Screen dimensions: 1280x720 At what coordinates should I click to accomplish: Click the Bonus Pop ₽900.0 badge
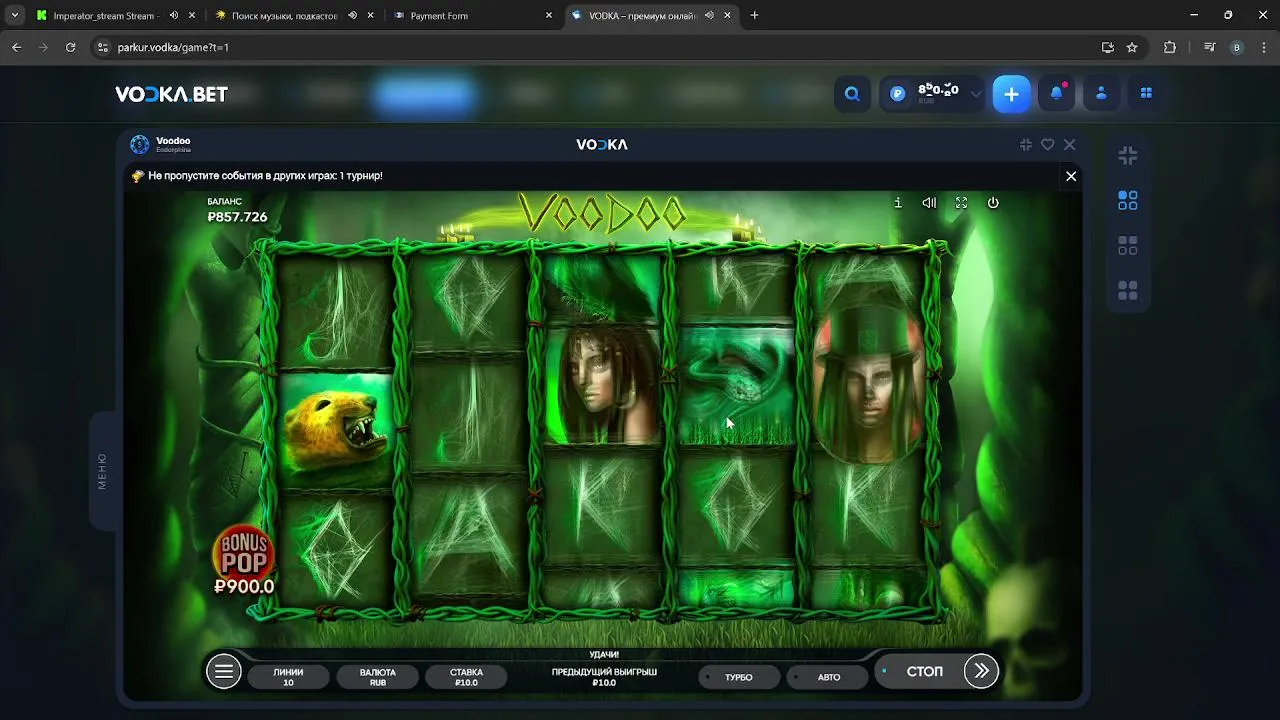pyautogui.click(x=244, y=560)
